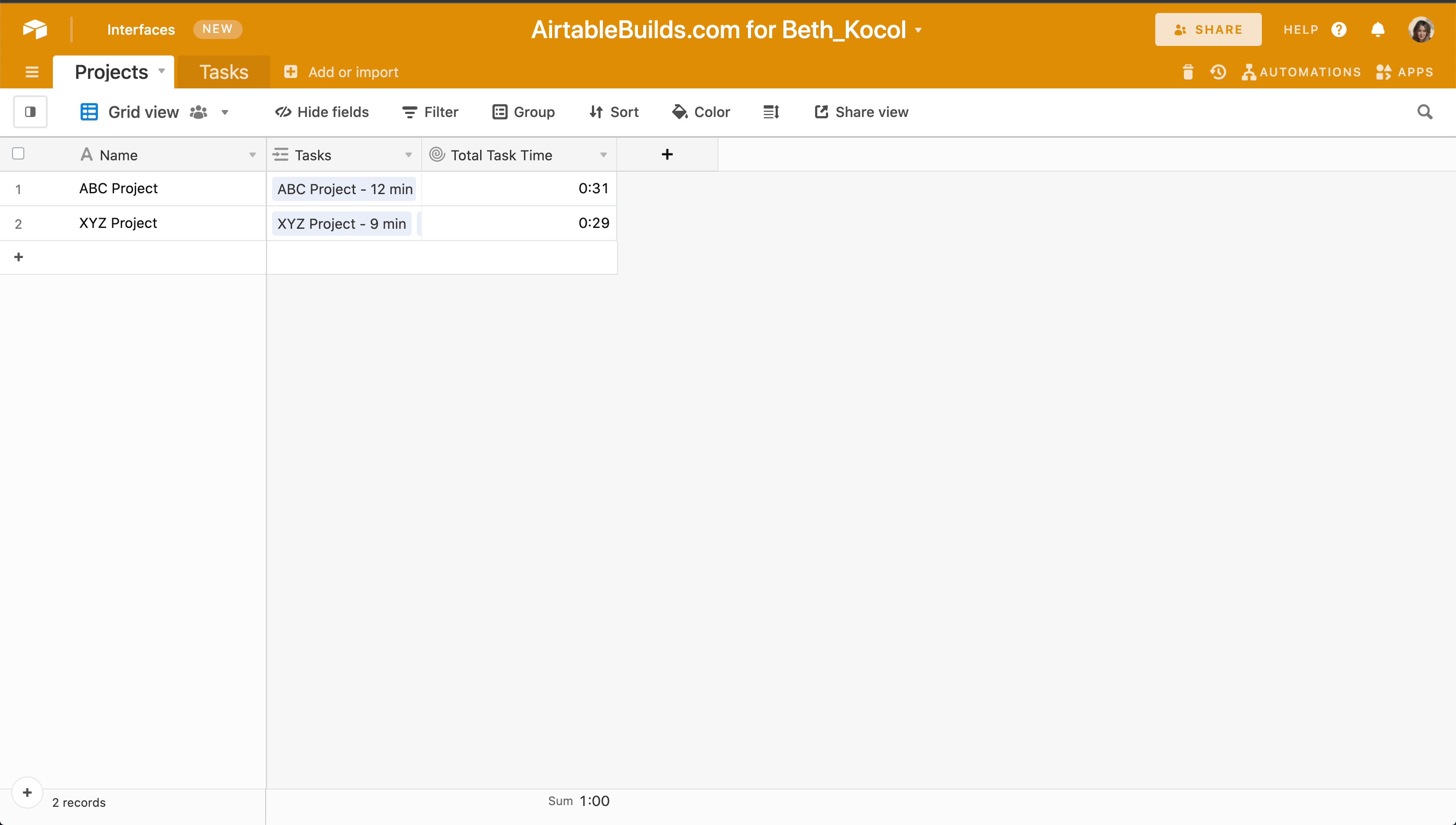
Task: Click the collaborative view people icon
Action: (198, 112)
